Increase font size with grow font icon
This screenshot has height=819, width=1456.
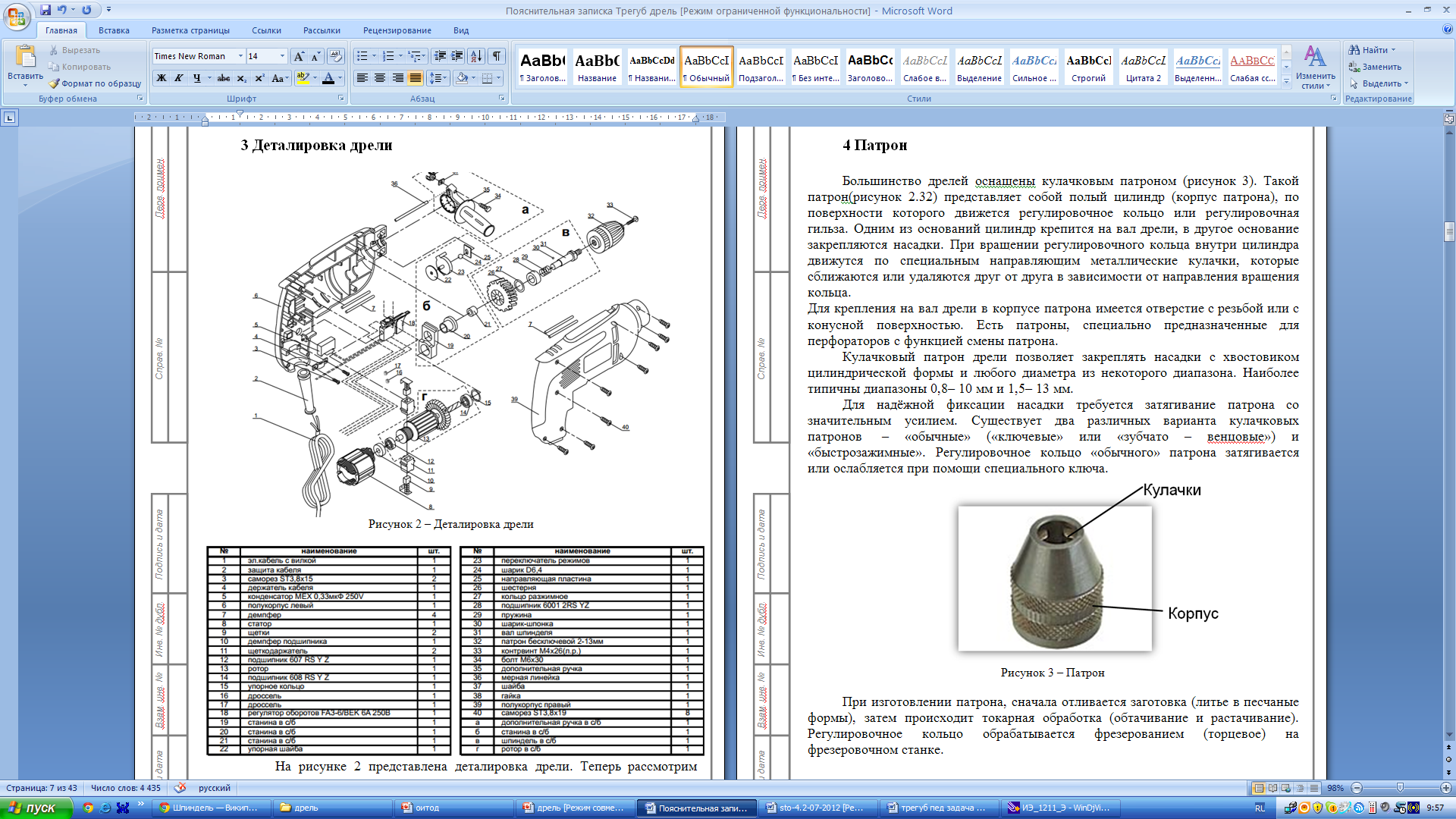coord(299,56)
